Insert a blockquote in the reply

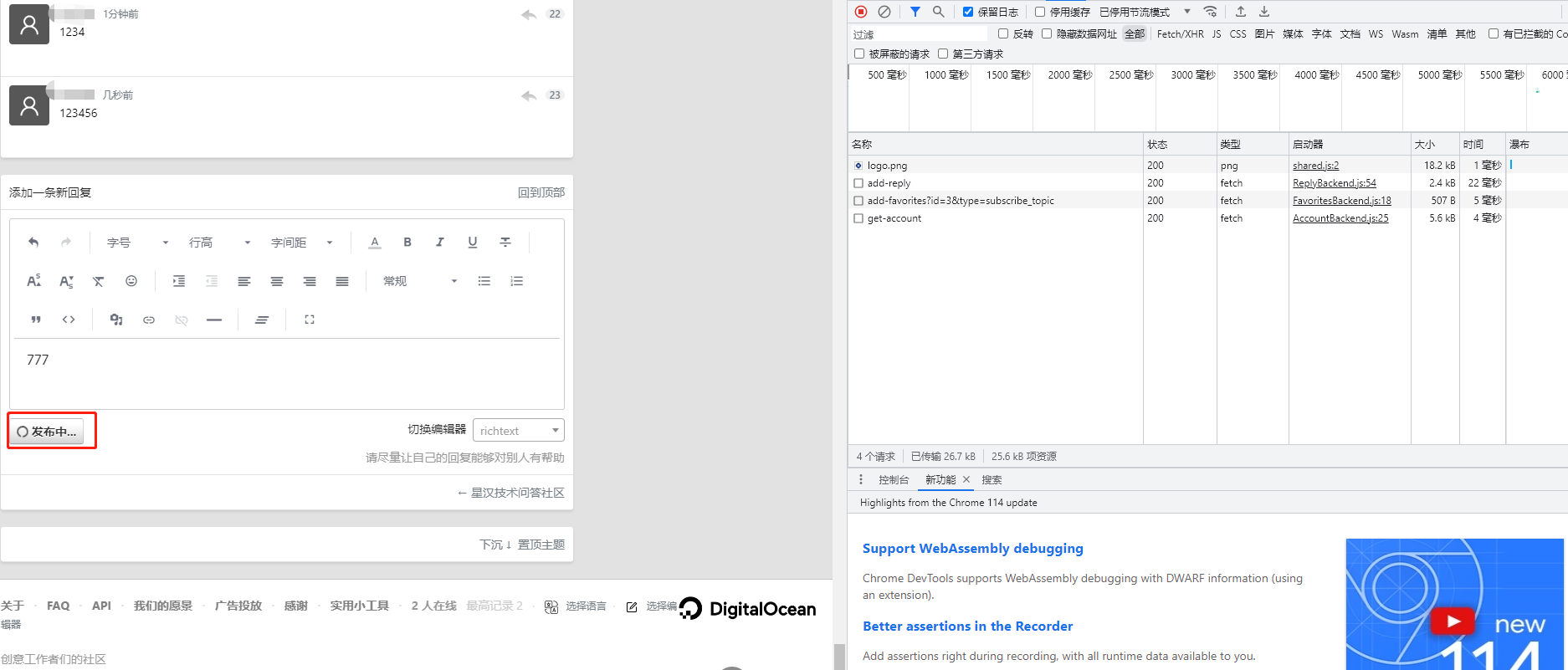point(36,320)
